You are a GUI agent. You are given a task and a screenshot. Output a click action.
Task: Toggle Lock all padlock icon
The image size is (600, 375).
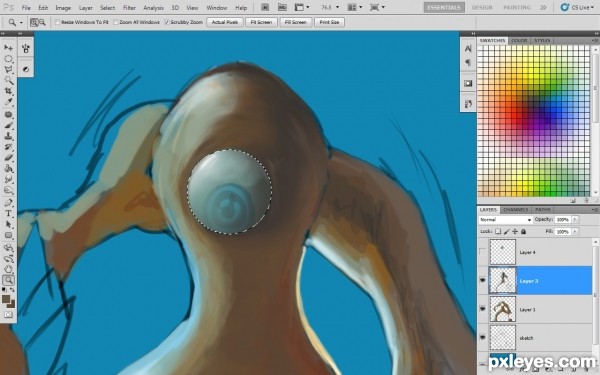point(523,232)
